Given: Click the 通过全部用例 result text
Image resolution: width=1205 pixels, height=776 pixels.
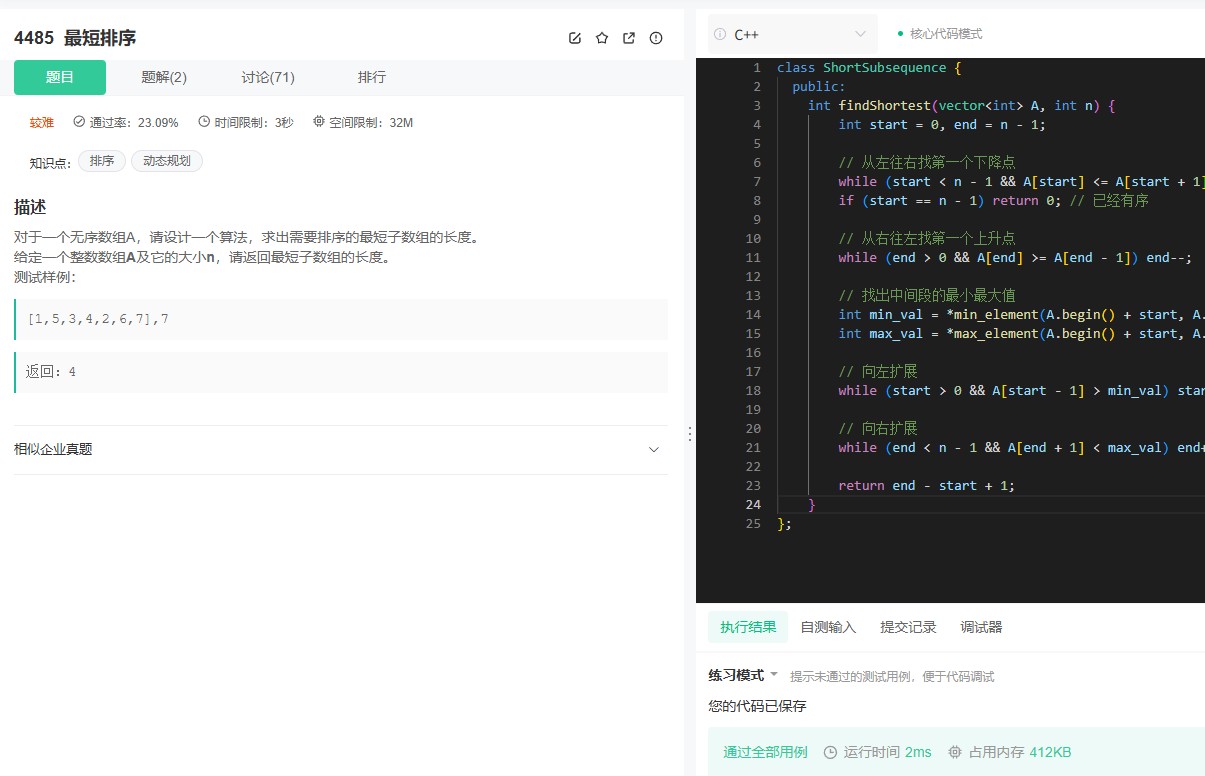Looking at the screenshot, I should point(765,752).
